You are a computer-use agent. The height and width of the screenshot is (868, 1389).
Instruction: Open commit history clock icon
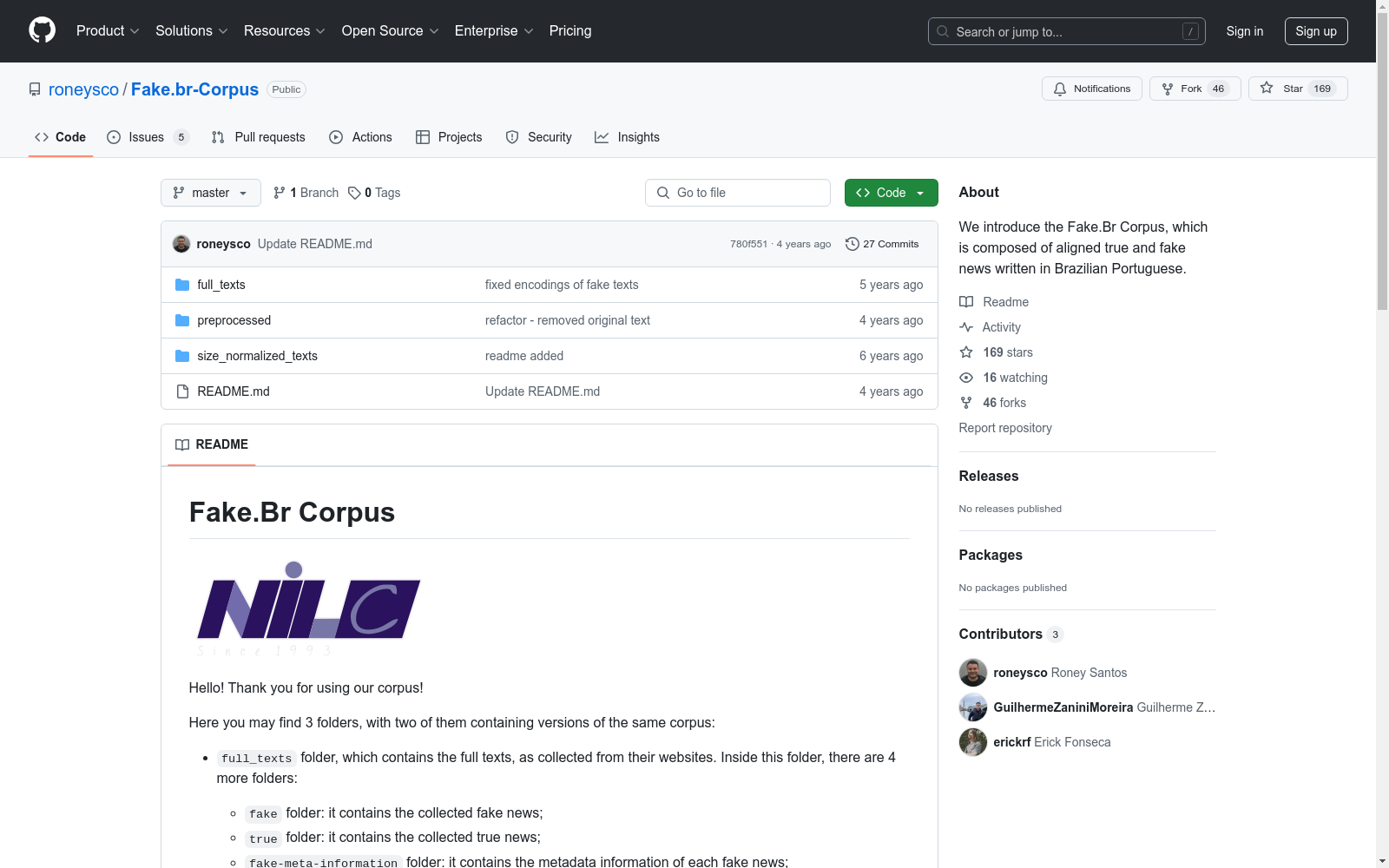pyautogui.click(x=852, y=244)
